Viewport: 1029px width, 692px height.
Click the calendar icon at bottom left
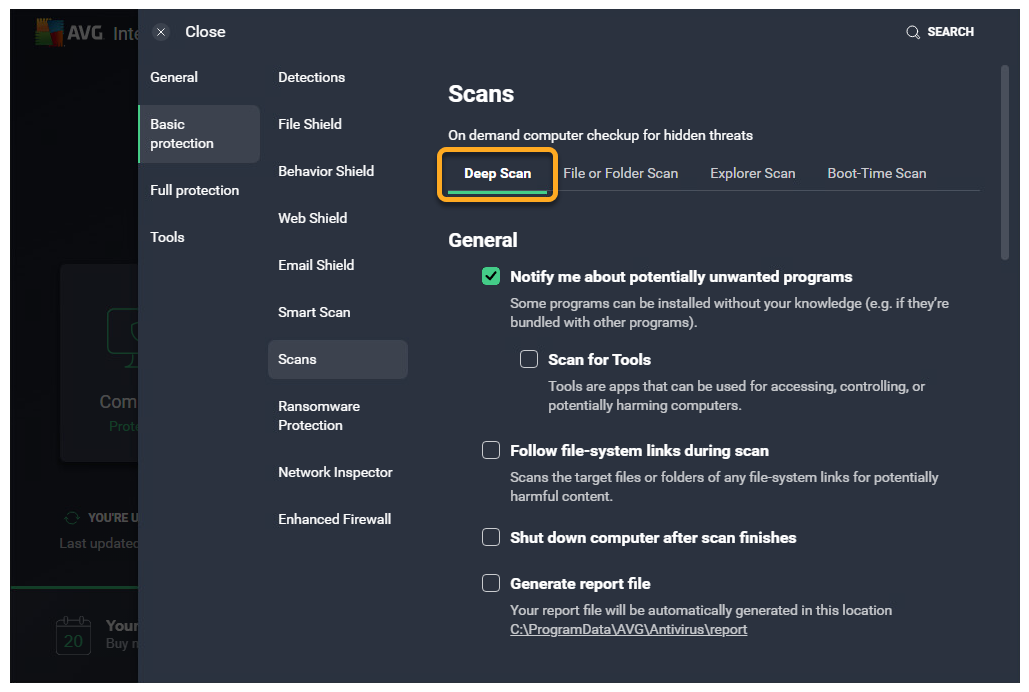click(x=73, y=636)
